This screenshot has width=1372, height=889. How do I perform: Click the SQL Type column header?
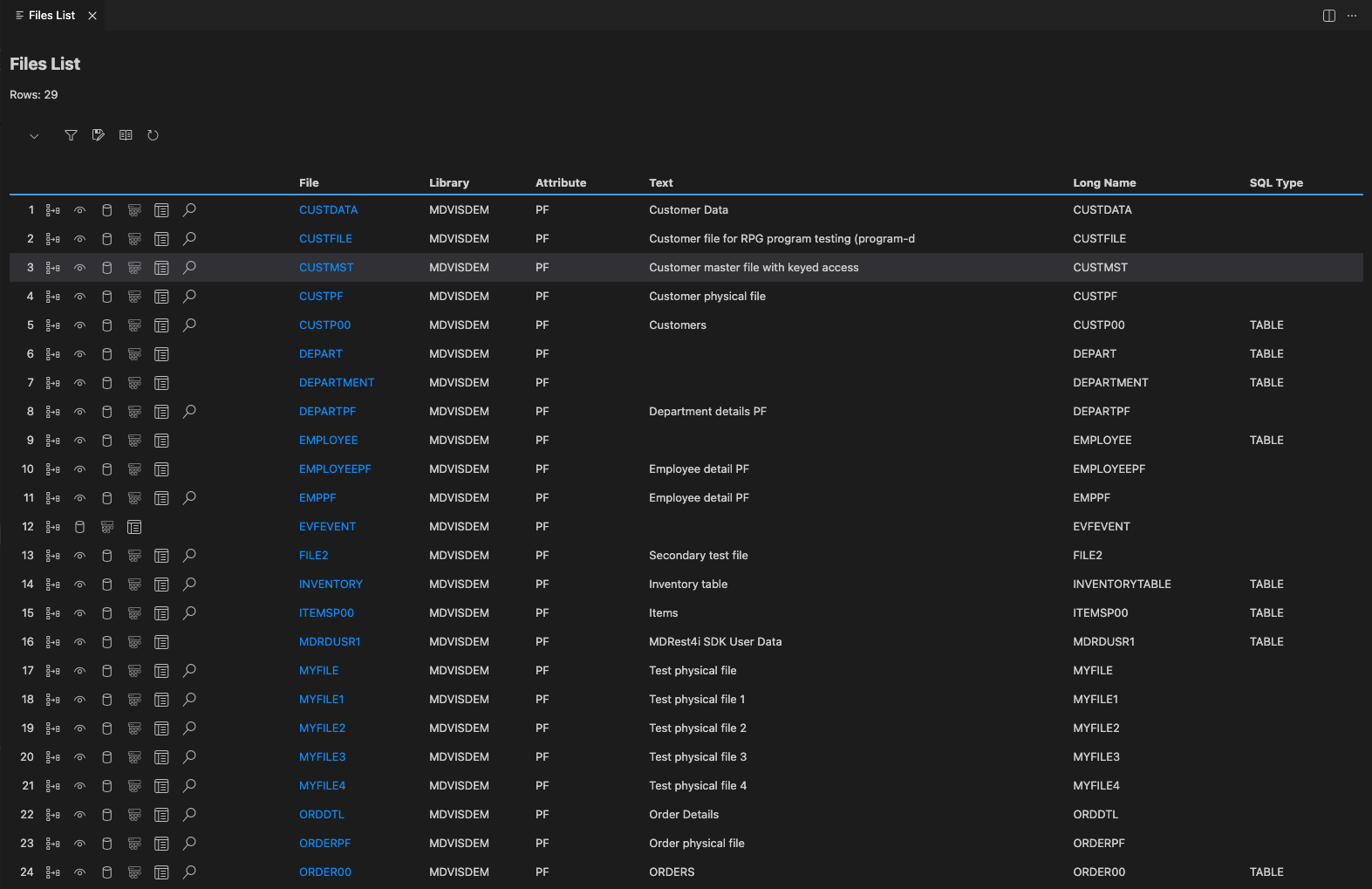tap(1276, 183)
